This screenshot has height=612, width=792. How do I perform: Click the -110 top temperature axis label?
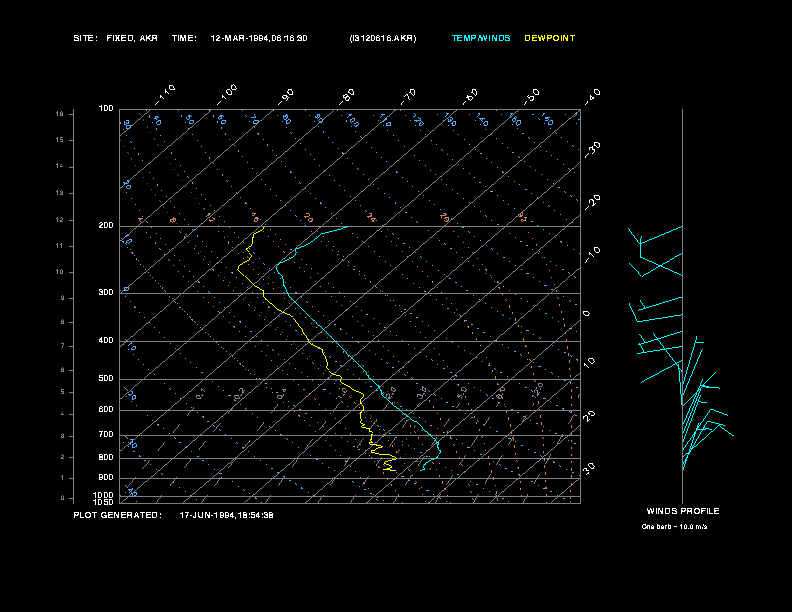tap(165, 95)
